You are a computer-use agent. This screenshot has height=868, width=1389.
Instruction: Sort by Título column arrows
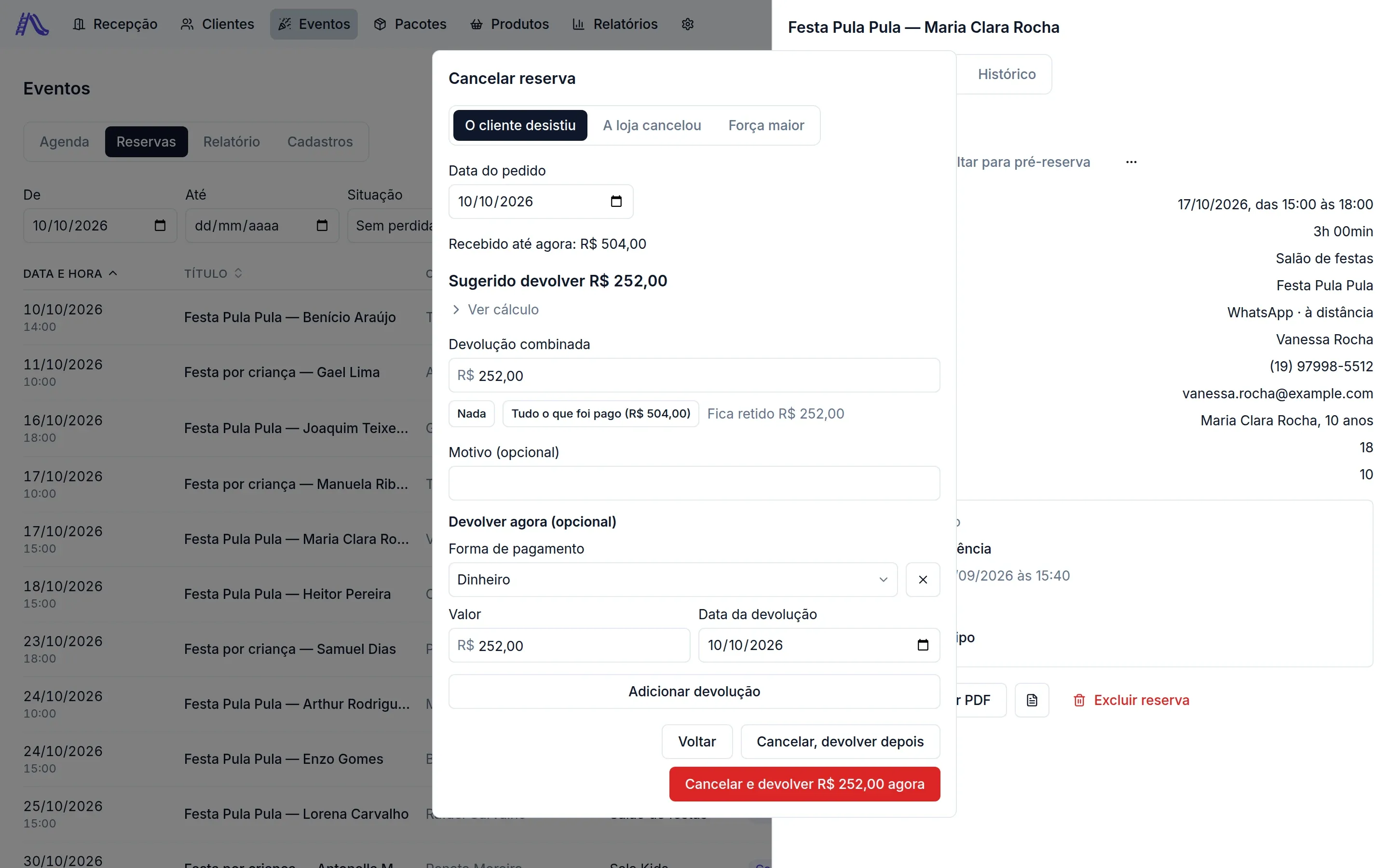(x=238, y=273)
